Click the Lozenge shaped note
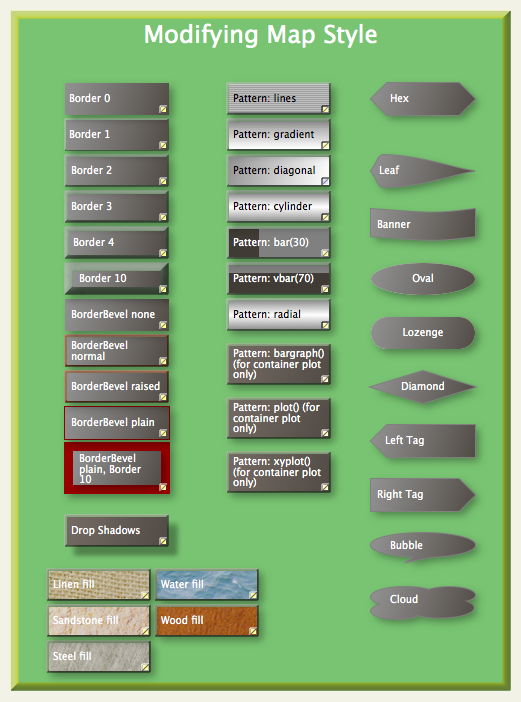521x702 pixels. [x=423, y=333]
